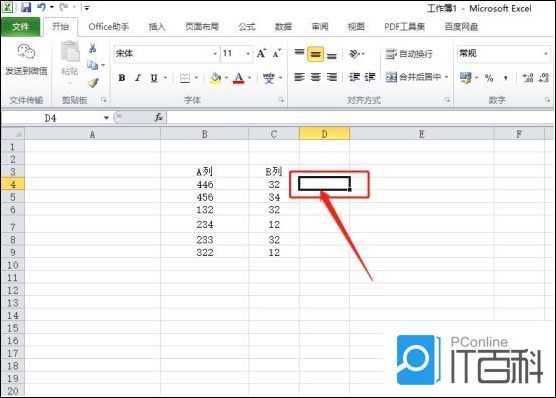Open the font name 宋体 dropdown
Image resolution: width=556 pixels, height=398 pixels.
pyautogui.click(x=215, y=54)
